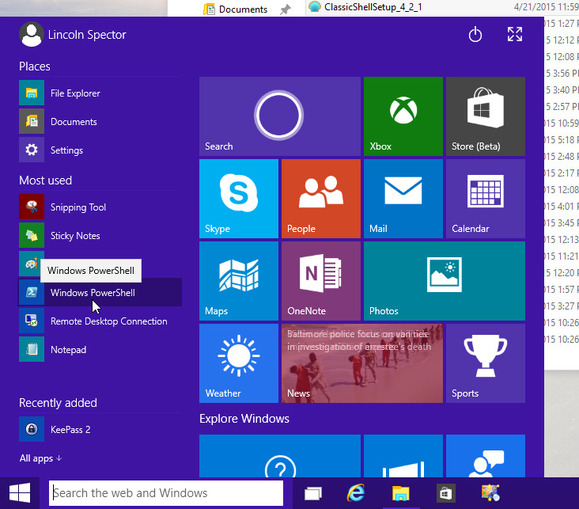Click the pin icon next to Documents
This screenshot has width=579, height=509.
point(285,10)
